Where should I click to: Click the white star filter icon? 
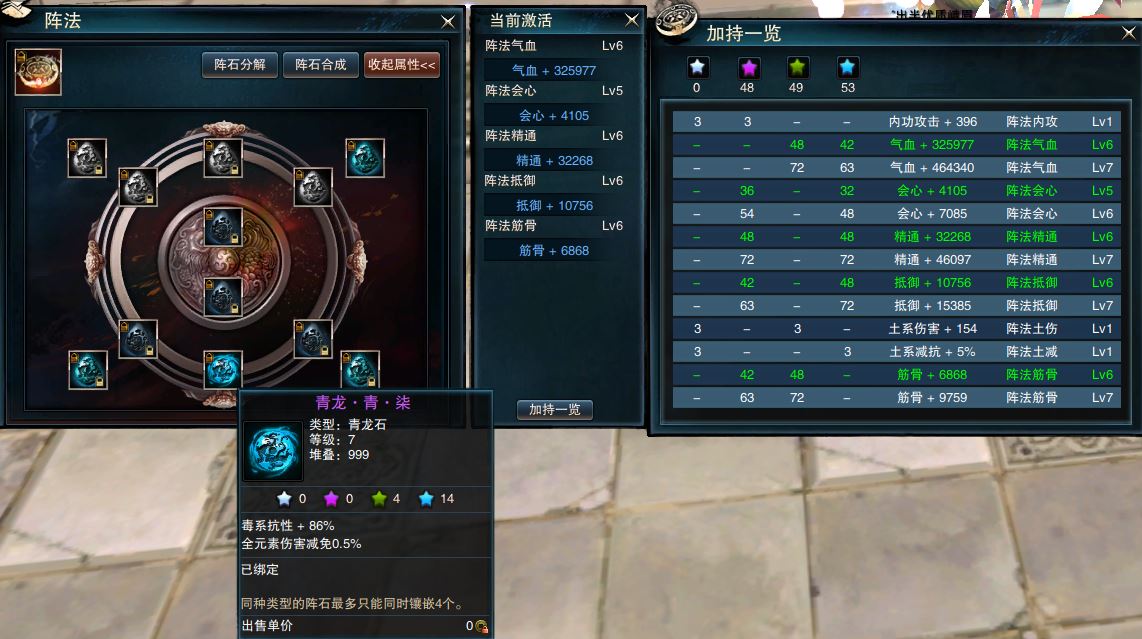pyautogui.click(x=697, y=68)
